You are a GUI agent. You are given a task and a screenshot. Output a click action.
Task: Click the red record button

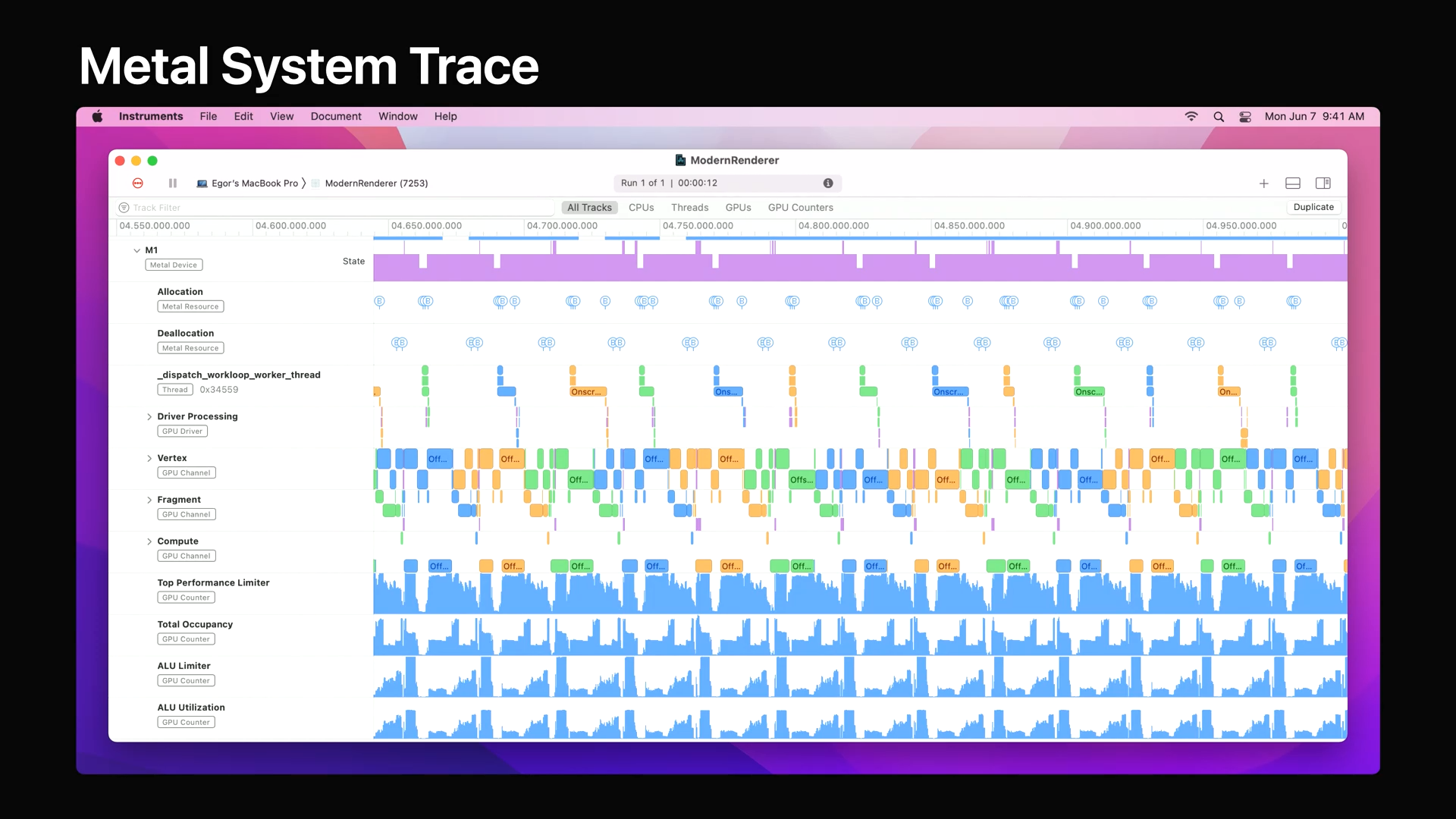coord(138,183)
